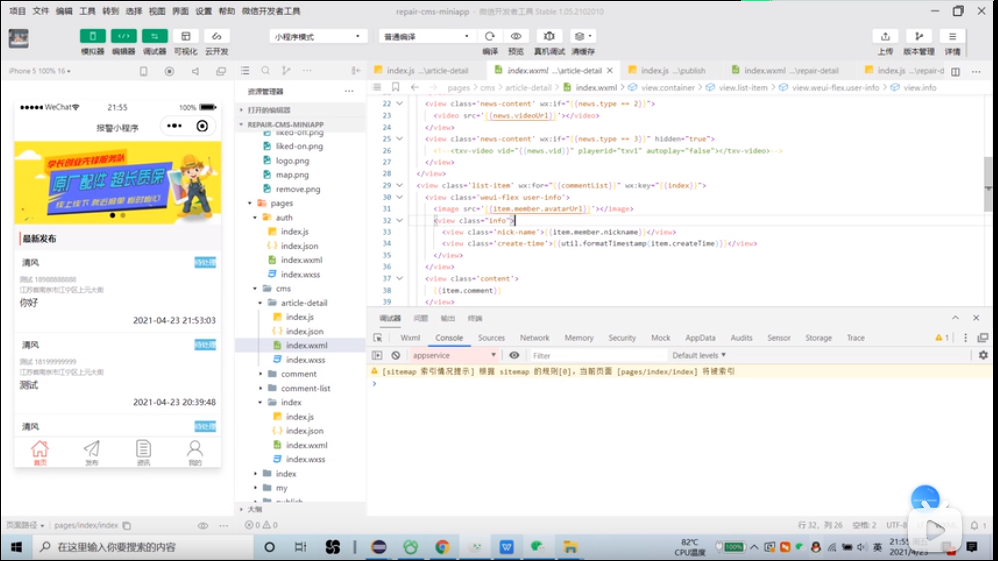Copy the page path icon

point(127,525)
